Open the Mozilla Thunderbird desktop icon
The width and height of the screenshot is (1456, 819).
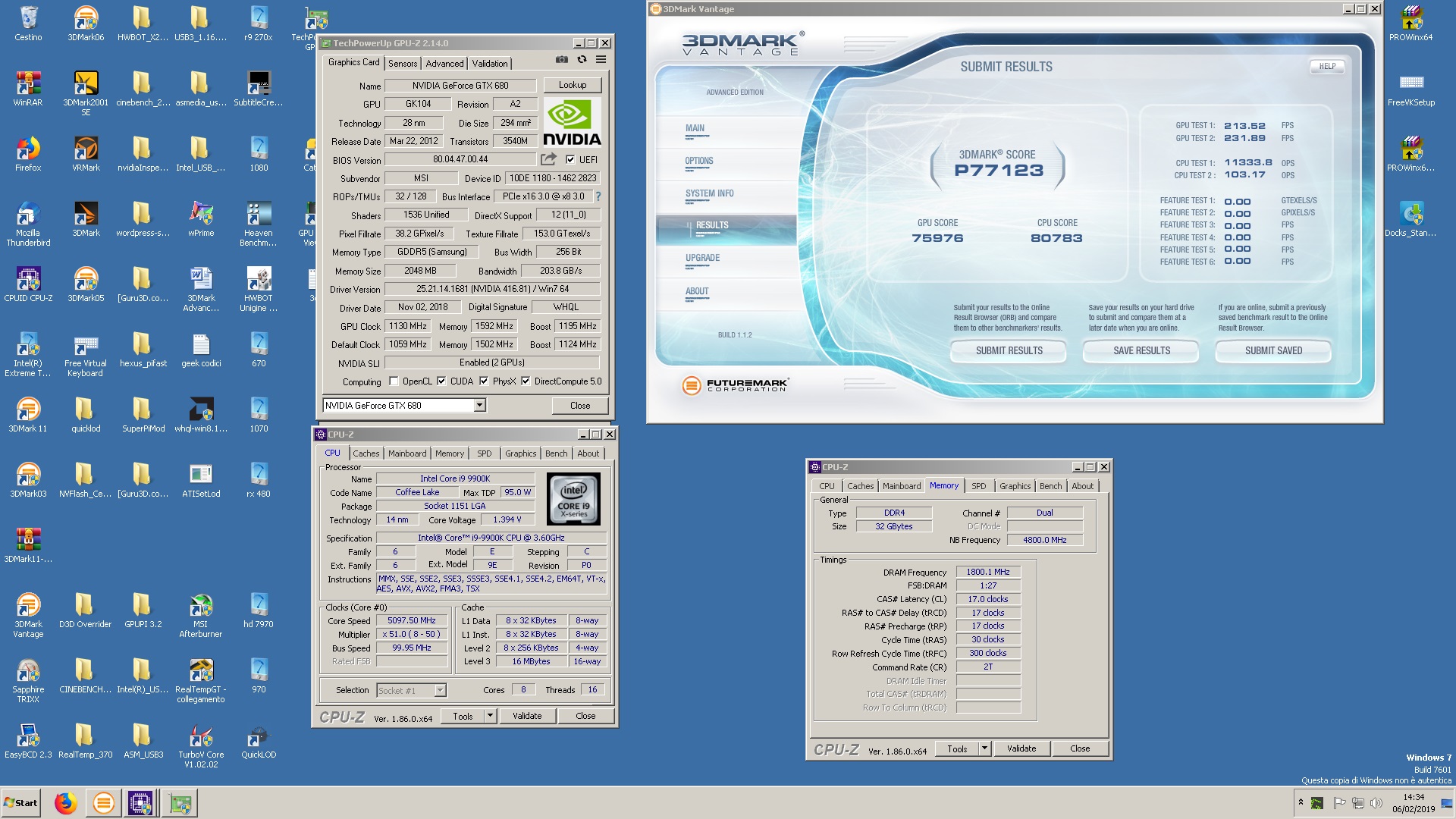[28, 224]
